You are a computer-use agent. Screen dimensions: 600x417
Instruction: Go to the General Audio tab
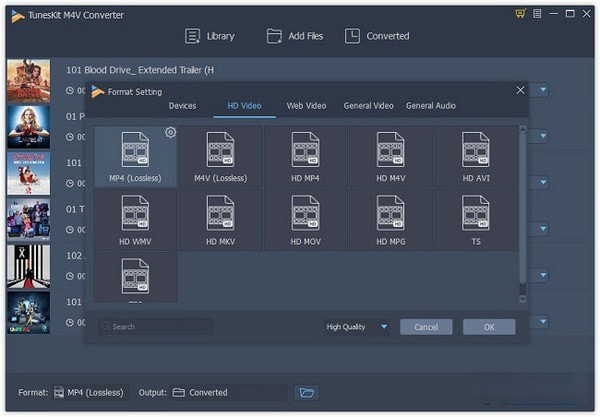430,106
